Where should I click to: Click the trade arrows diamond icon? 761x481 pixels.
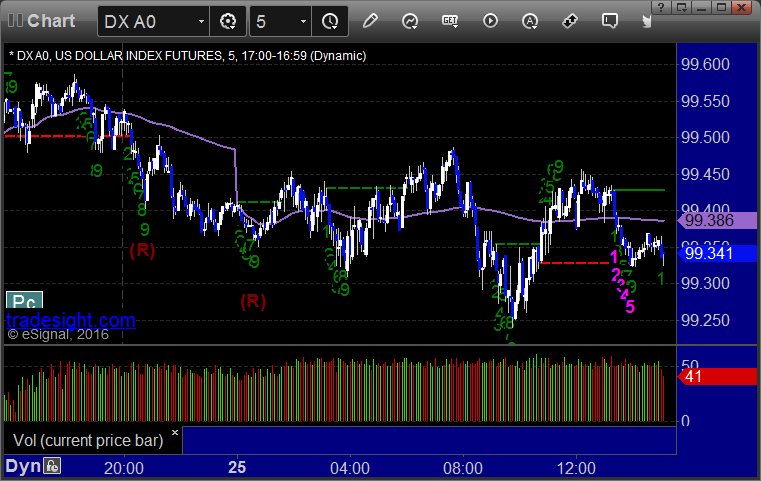(570, 21)
